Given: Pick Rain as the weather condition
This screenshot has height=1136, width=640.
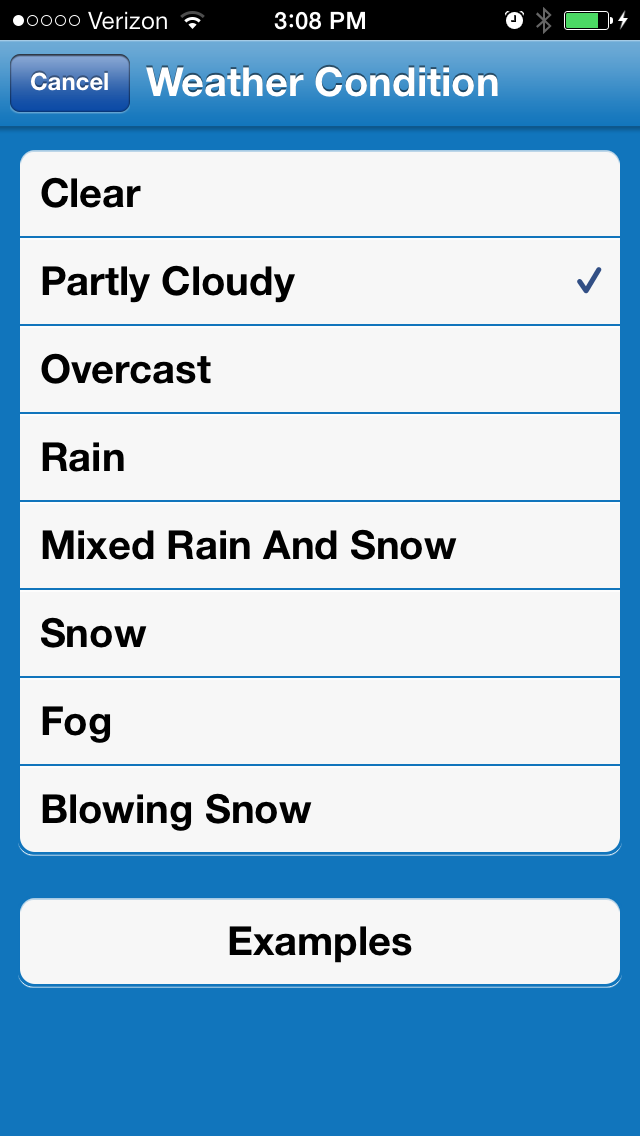Looking at the screenshot, I should pyautogui.click(x=320, y=458).
